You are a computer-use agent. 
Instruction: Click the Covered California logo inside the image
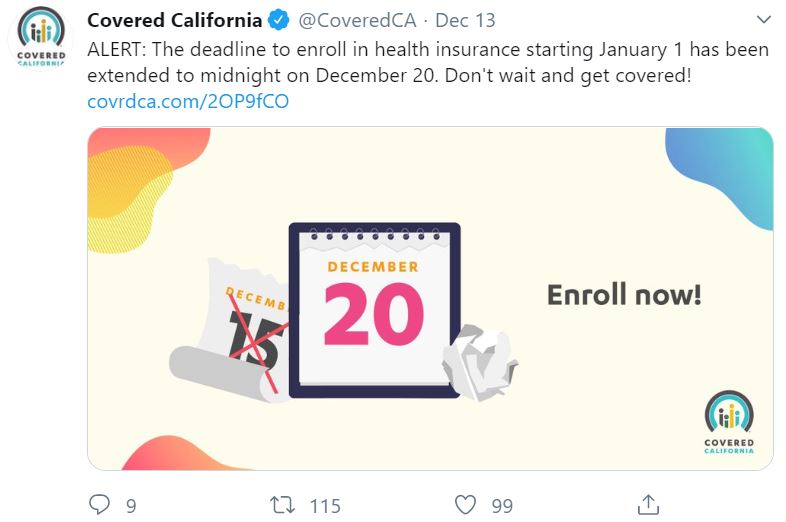click(729, 422)
